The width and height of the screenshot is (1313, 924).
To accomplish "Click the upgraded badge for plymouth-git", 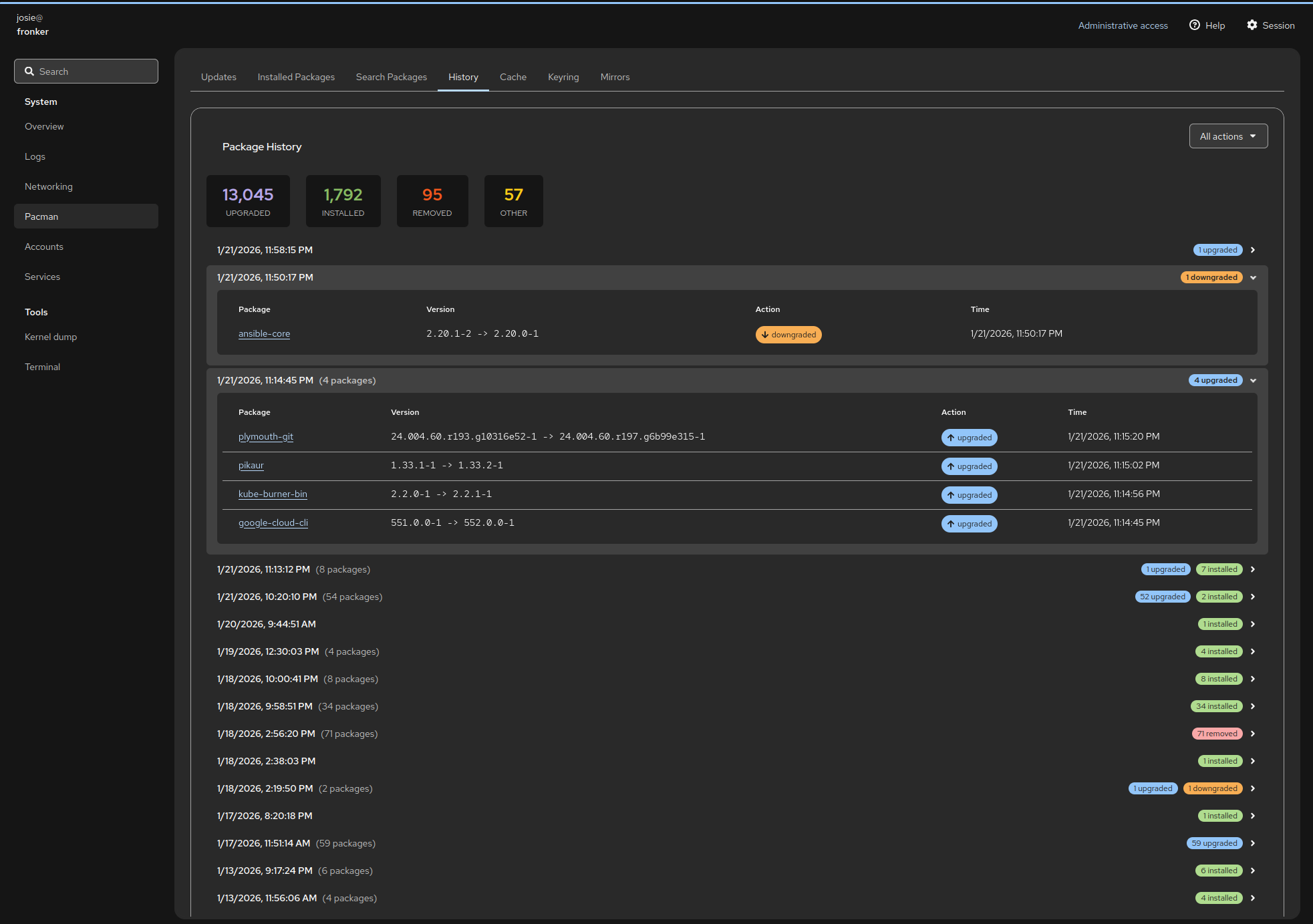I will (x=969, y=438).
